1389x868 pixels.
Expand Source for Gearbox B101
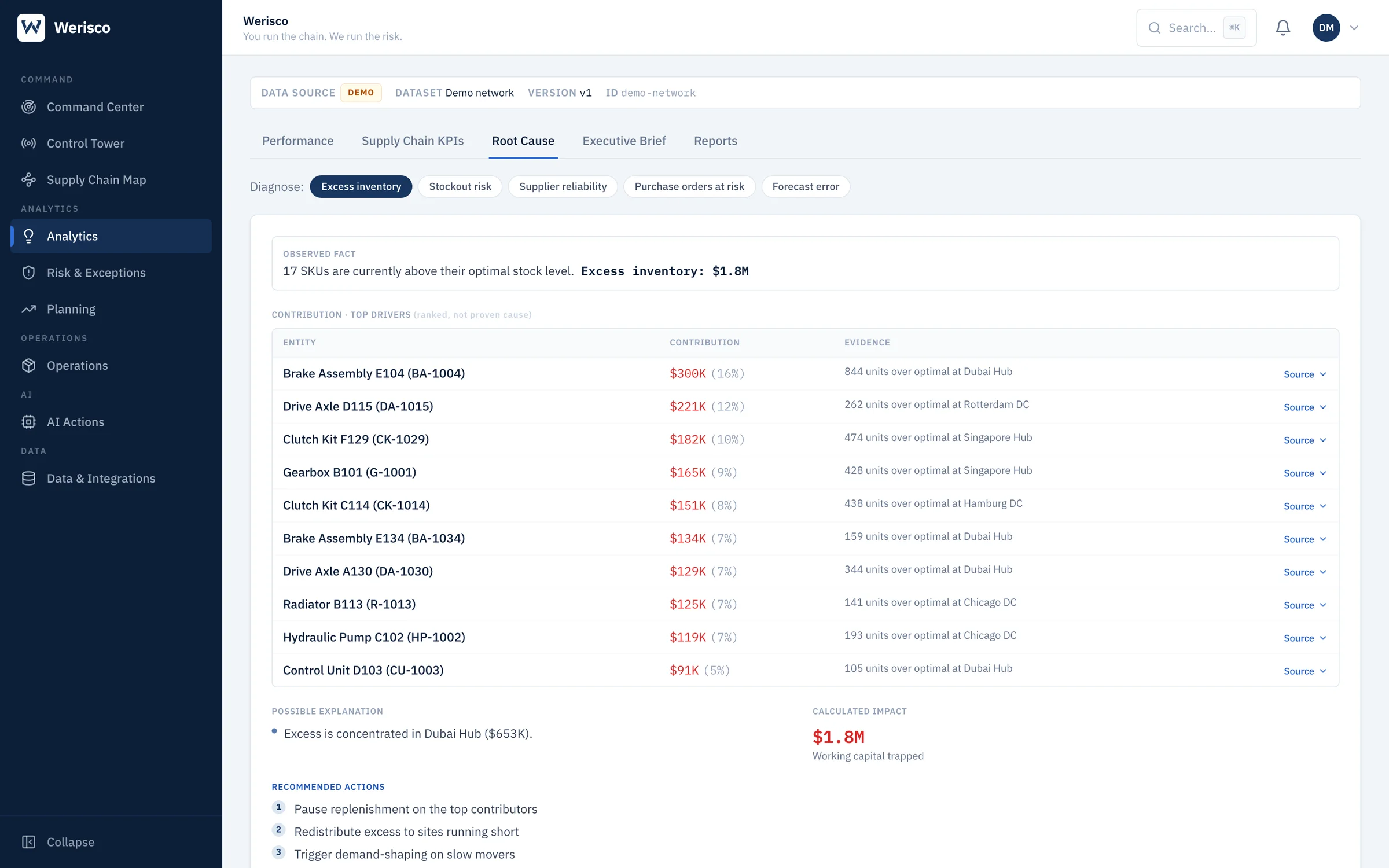(1305, 473)
